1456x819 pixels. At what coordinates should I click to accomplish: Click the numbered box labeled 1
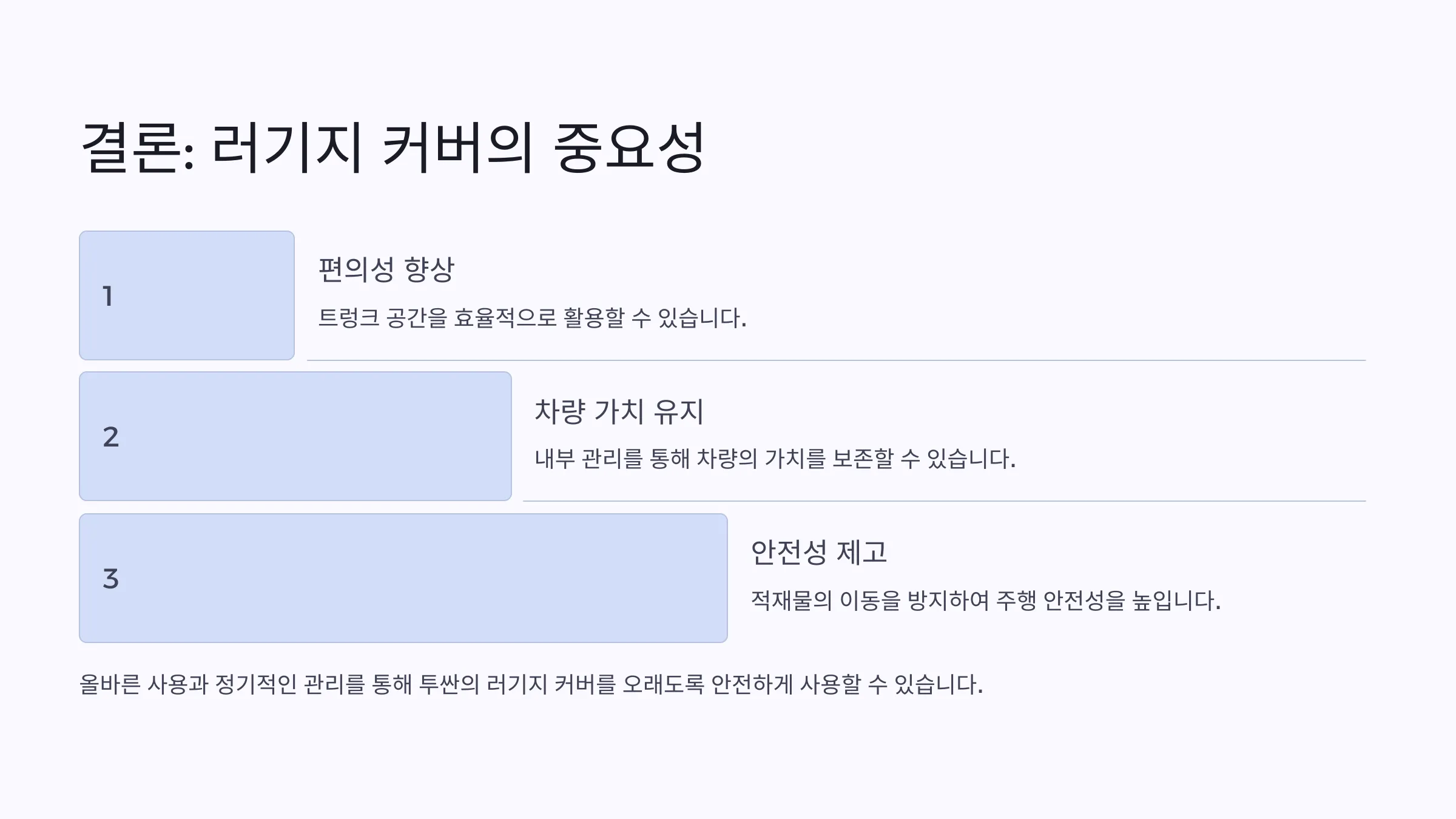coord(187,295)
